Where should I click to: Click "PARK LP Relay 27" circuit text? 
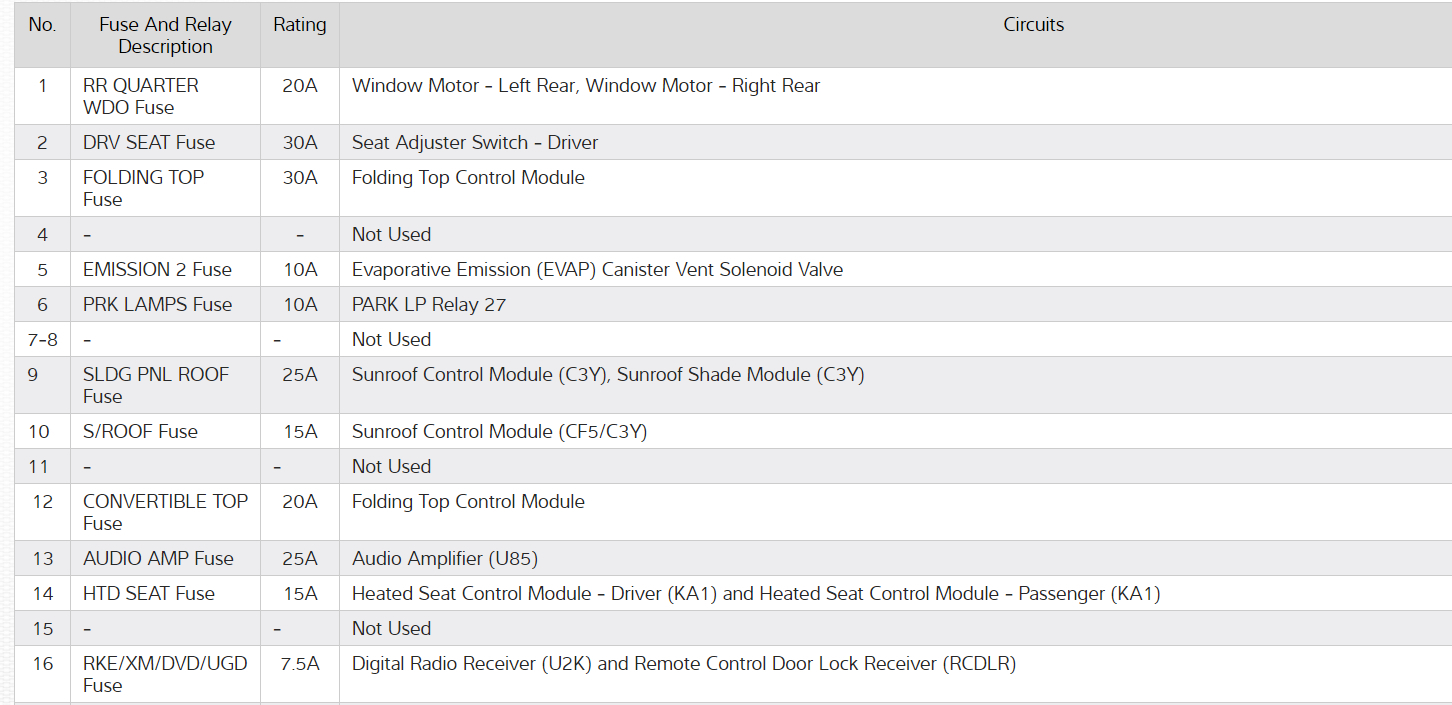429,304
